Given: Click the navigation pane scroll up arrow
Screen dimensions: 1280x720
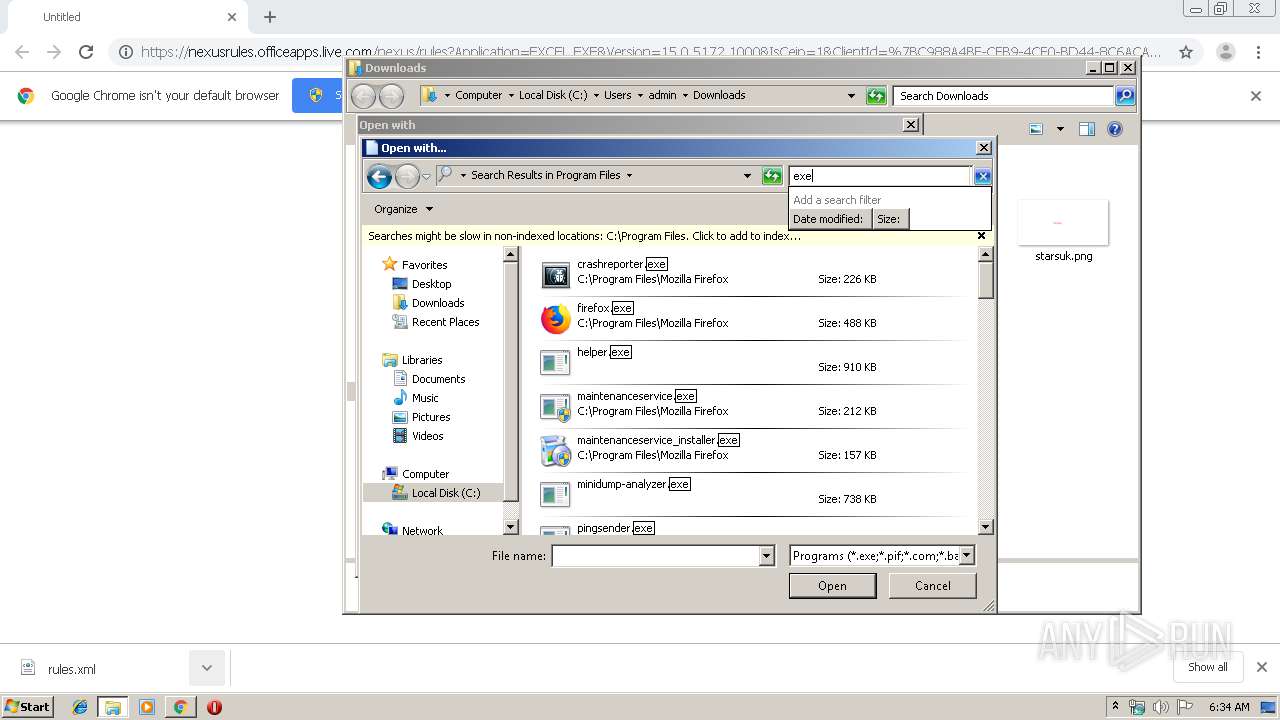Looking at the screenshot, I should 511,254.
